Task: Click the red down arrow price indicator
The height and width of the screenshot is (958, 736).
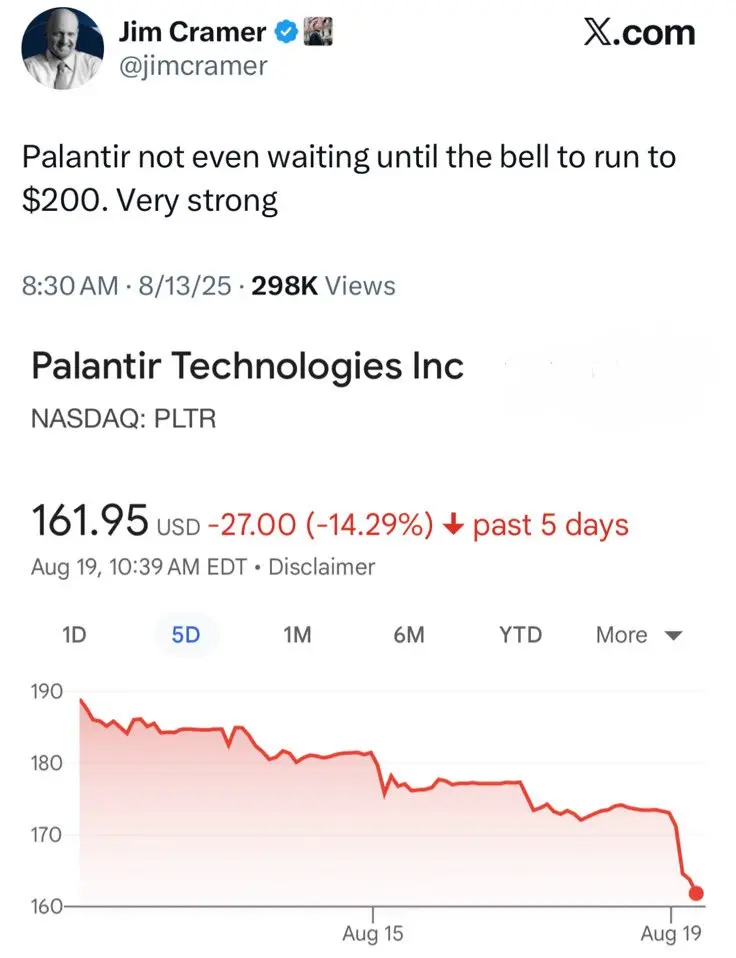Action: 453,525
